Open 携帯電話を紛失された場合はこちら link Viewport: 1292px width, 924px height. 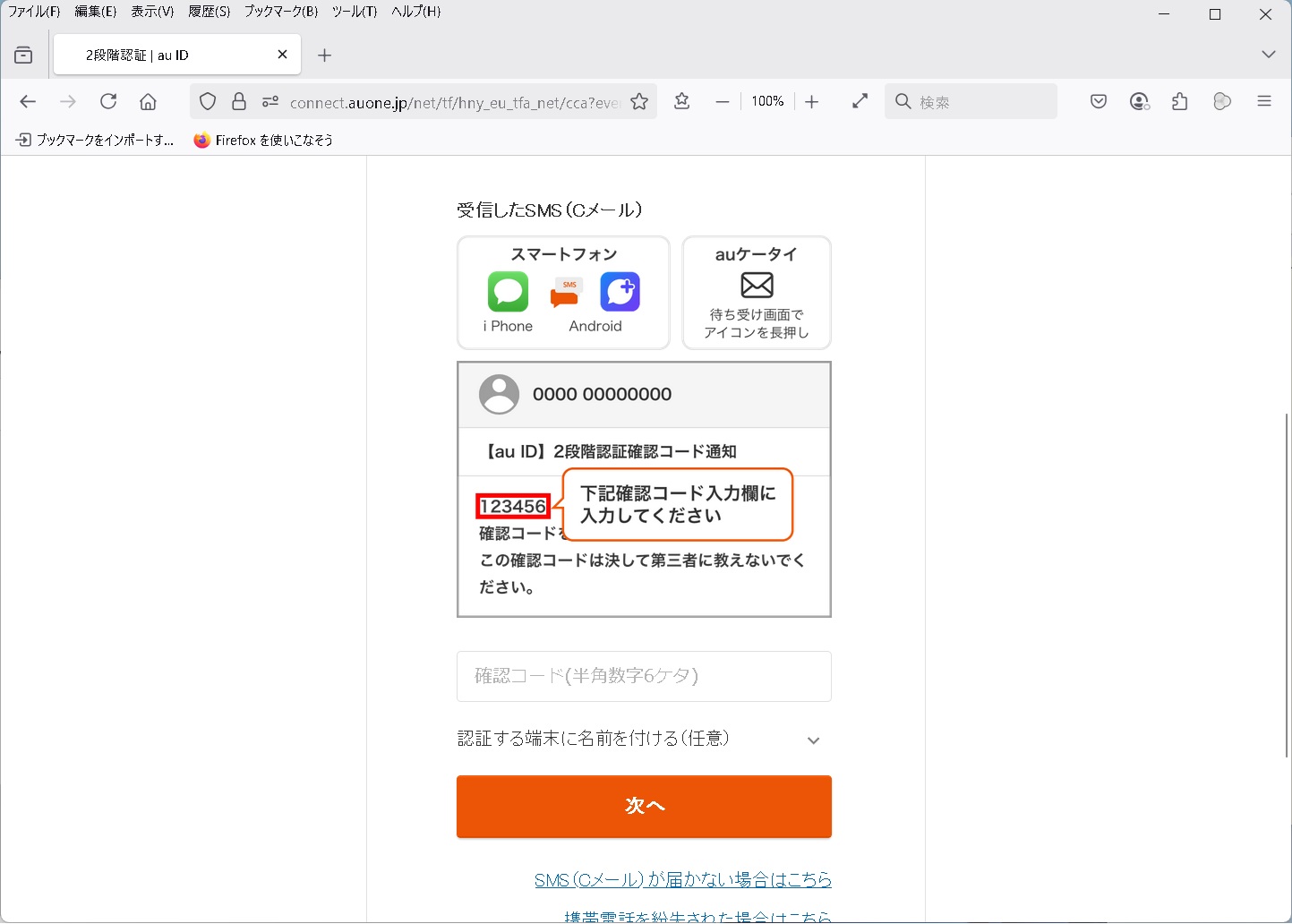pos(697,917)
